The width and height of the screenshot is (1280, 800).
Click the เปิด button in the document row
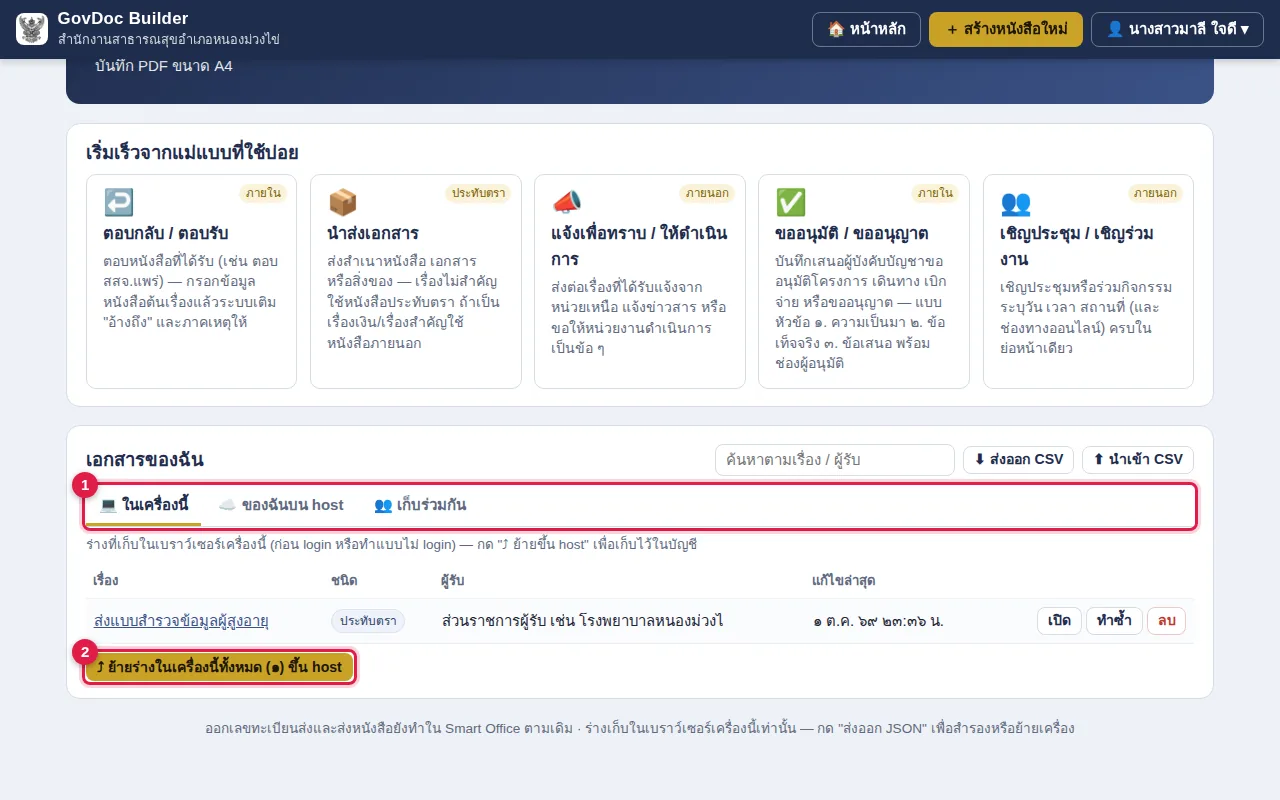click(1059, 621)
